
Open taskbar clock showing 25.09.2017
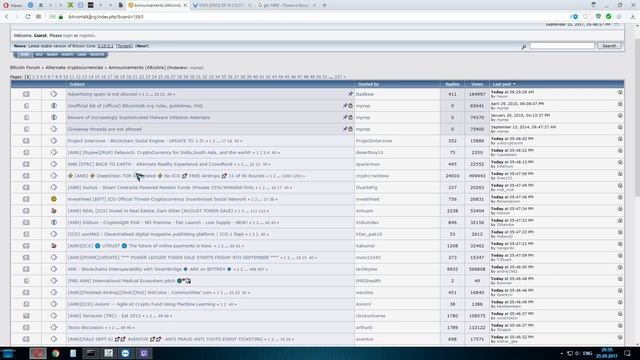coord(607,353)
